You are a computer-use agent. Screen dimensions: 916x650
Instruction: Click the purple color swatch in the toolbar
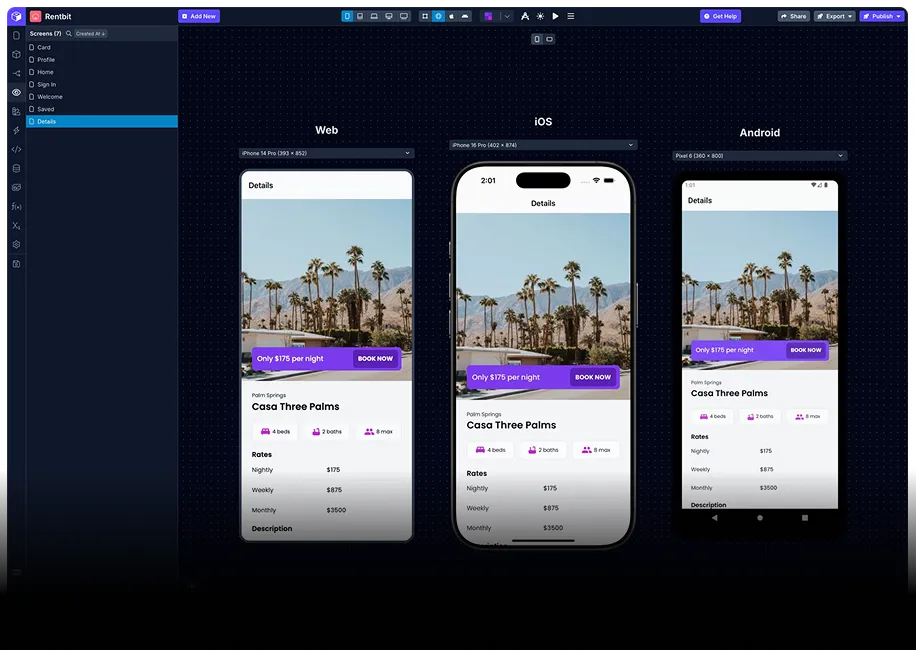pyautogui.click(x=487, y=16)
